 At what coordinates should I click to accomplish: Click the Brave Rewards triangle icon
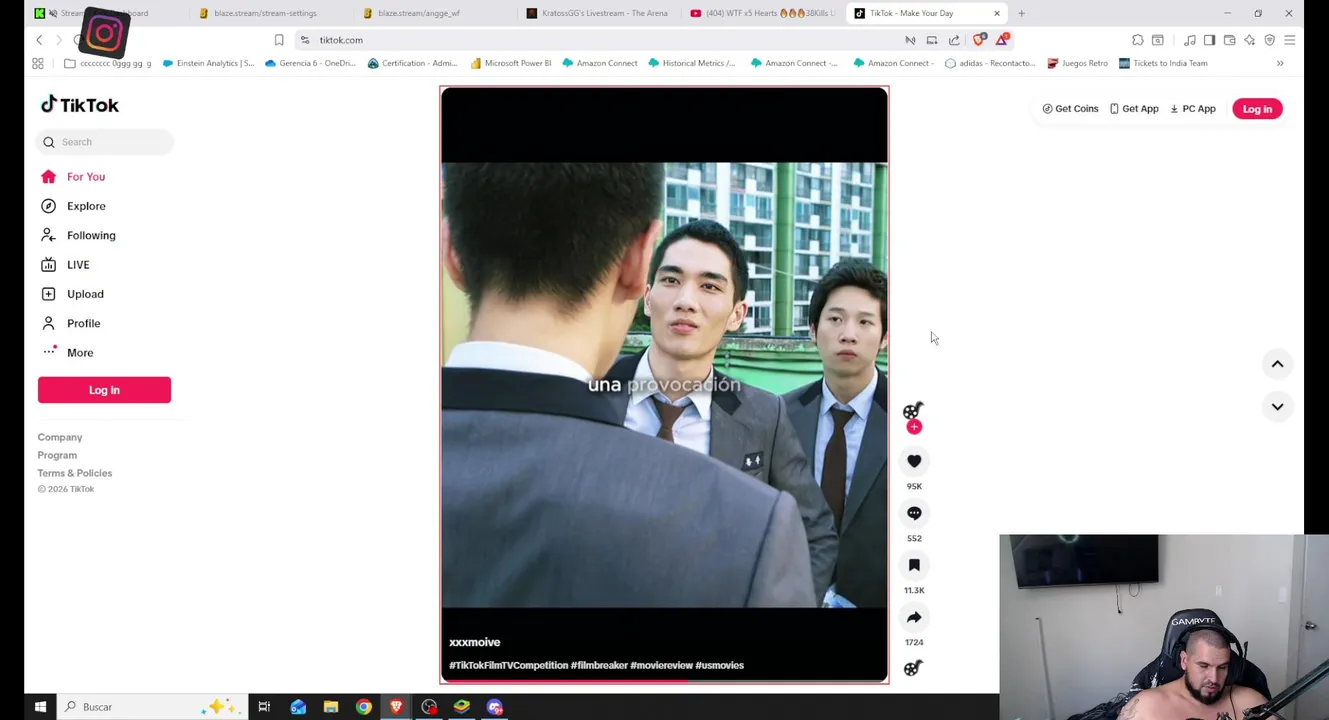(x=1003, y=40)
